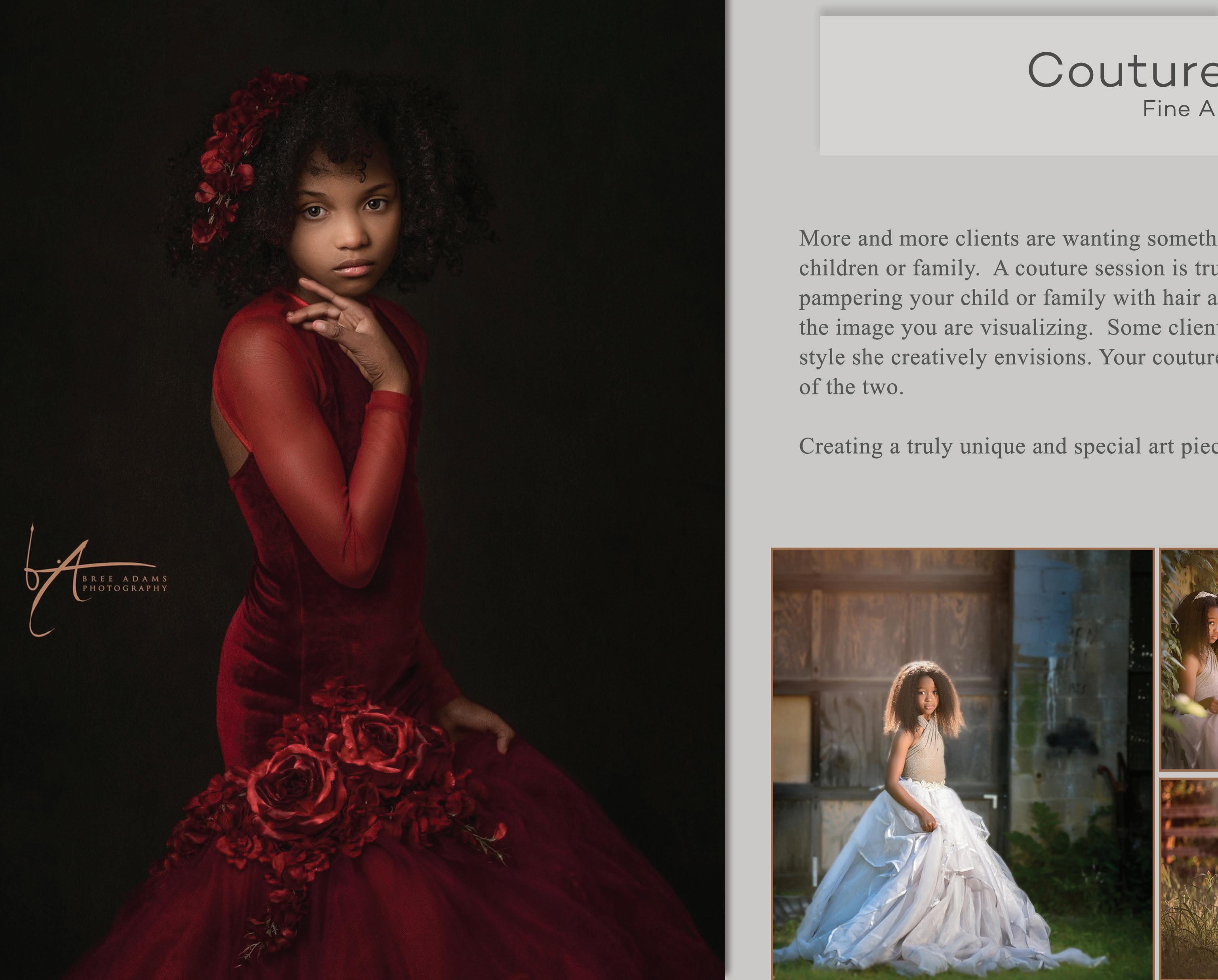1218x980 pixels.
Task: Open the partially visible top-right gallery photo
Action: [1189, 660]
